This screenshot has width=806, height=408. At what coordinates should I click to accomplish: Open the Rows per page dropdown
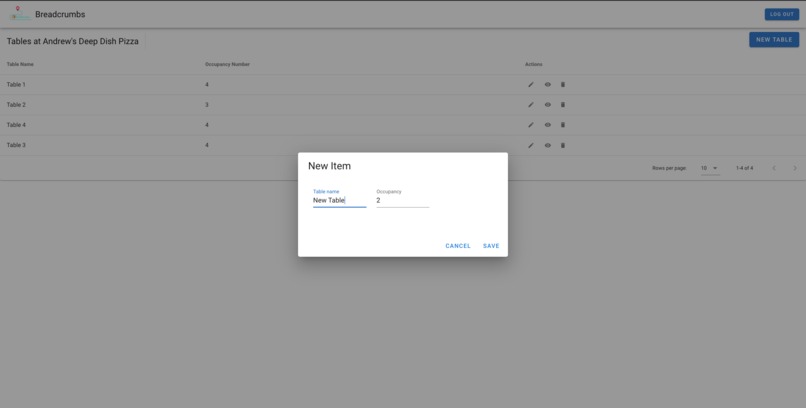710,168
